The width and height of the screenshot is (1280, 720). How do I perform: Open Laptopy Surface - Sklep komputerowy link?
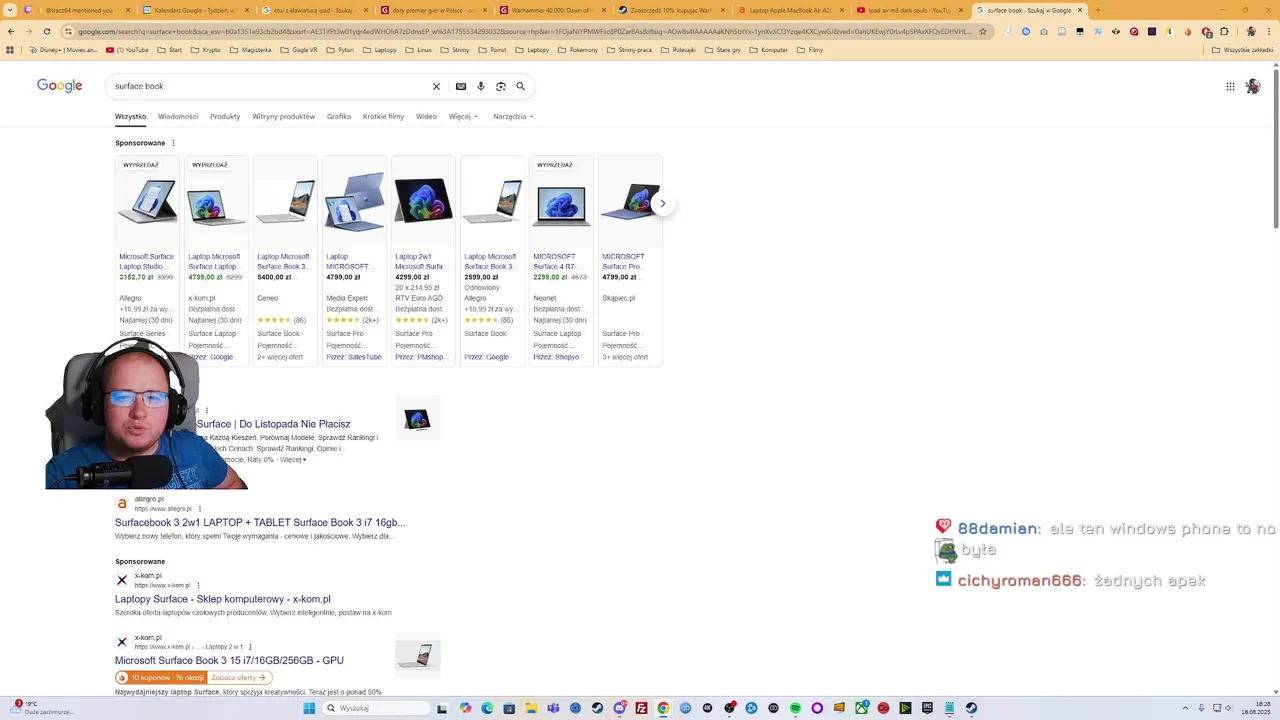[x=222, y=599]
